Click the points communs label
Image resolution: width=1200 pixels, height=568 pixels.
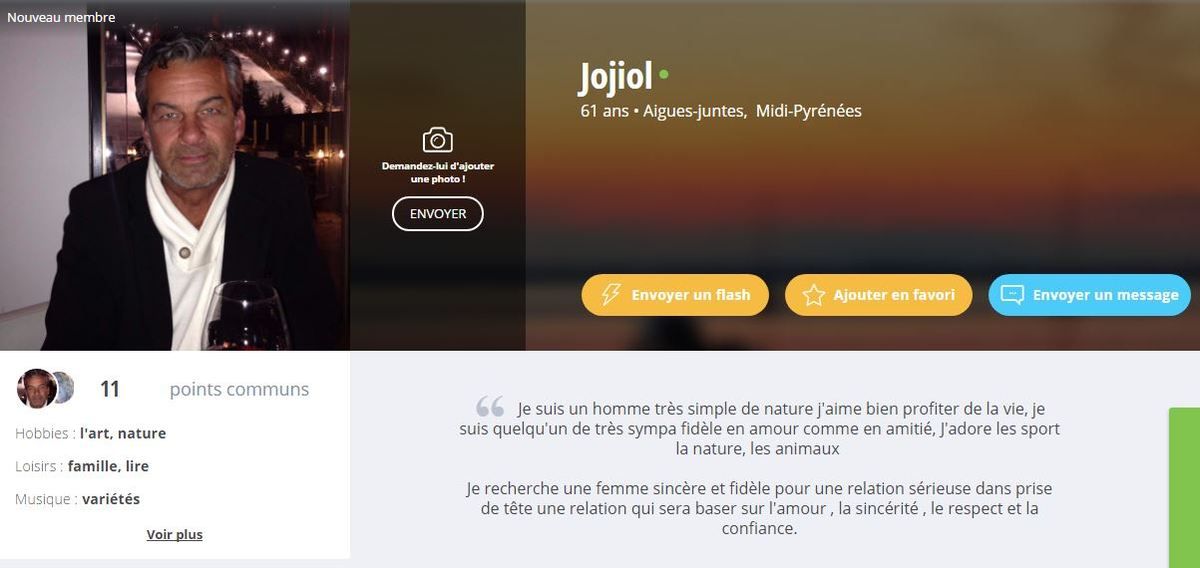point(239,389)
